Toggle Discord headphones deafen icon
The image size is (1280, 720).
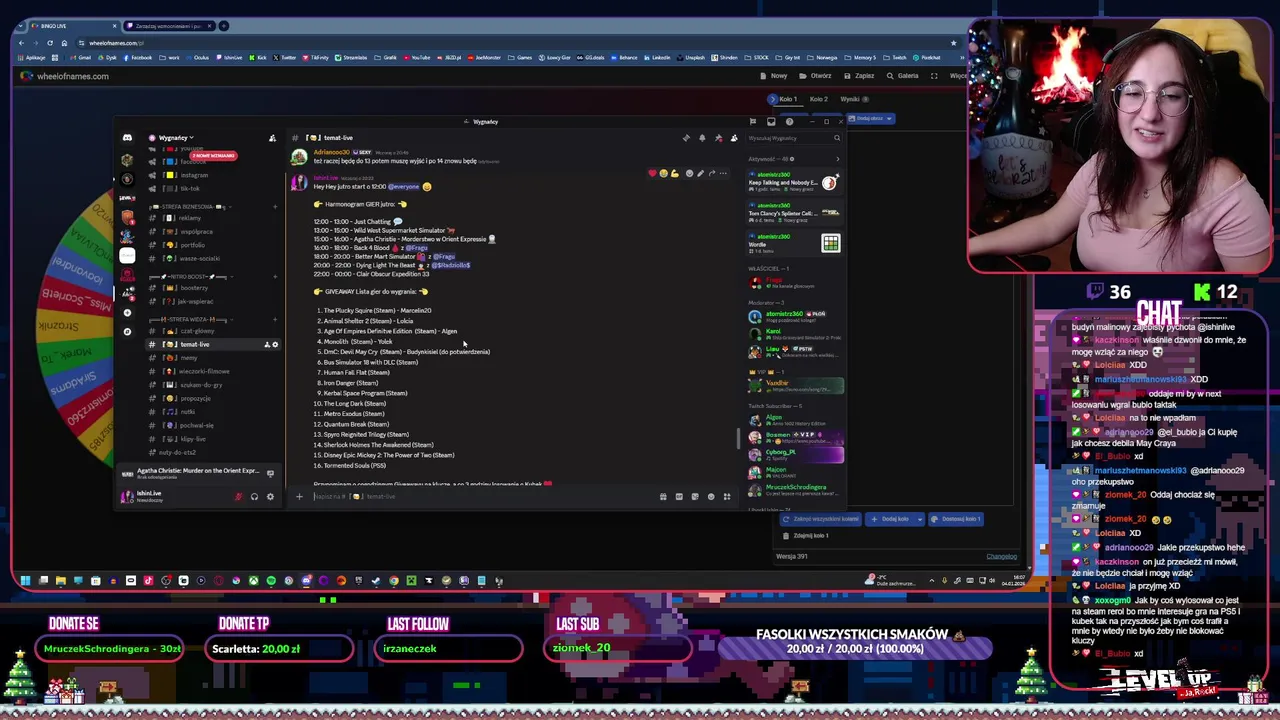coord(254,497)
